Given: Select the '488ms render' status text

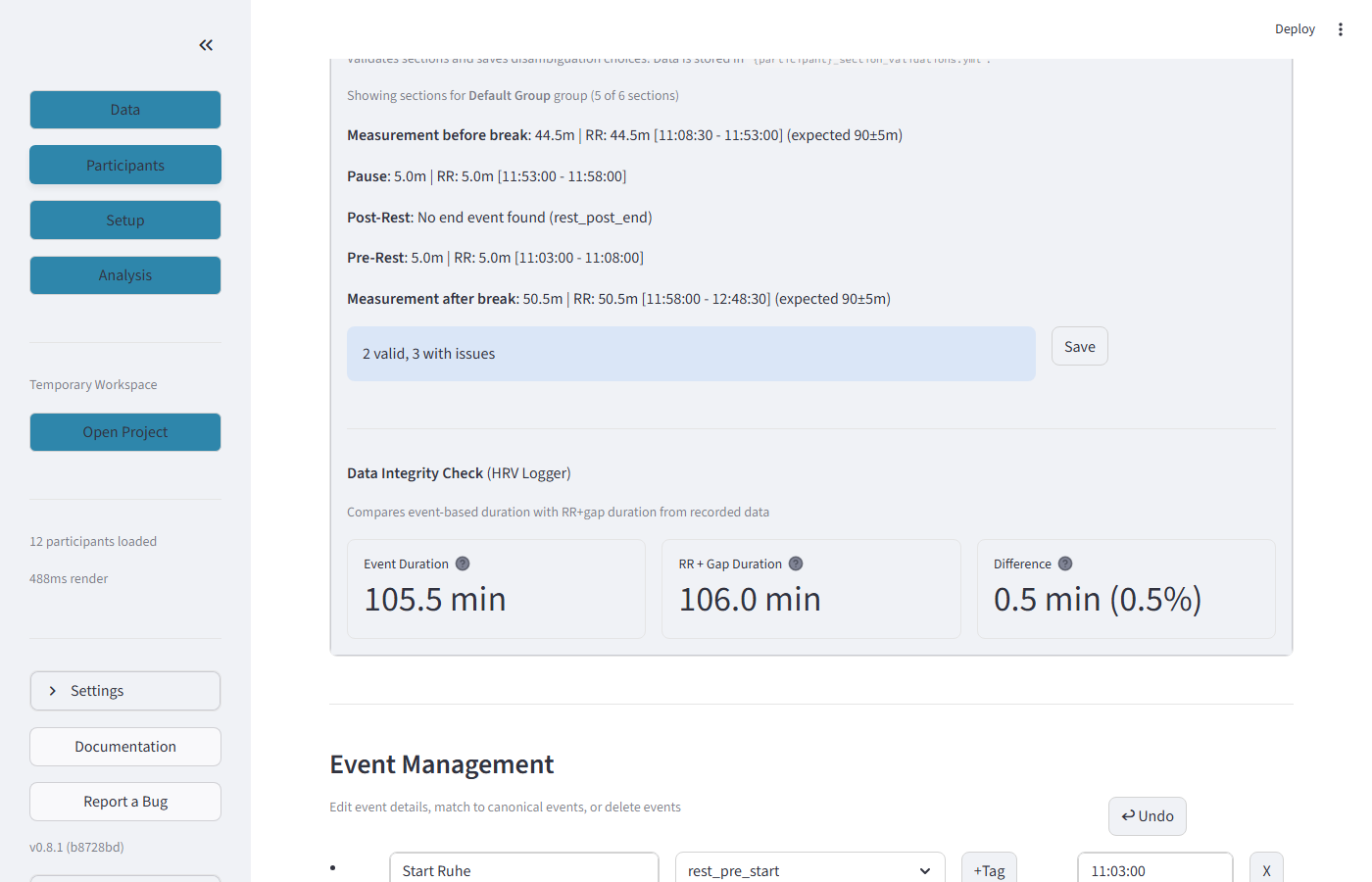Looking at the screenshot, I should tap(69, 578).
